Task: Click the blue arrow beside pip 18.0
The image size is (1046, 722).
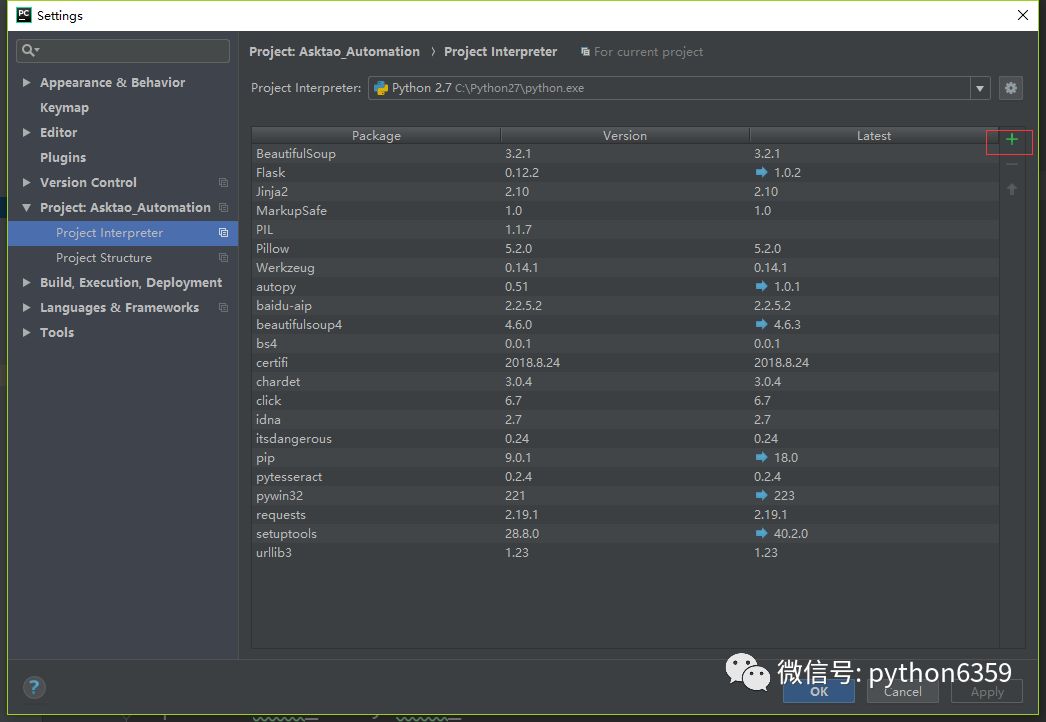Action: (x=761, y=457)
